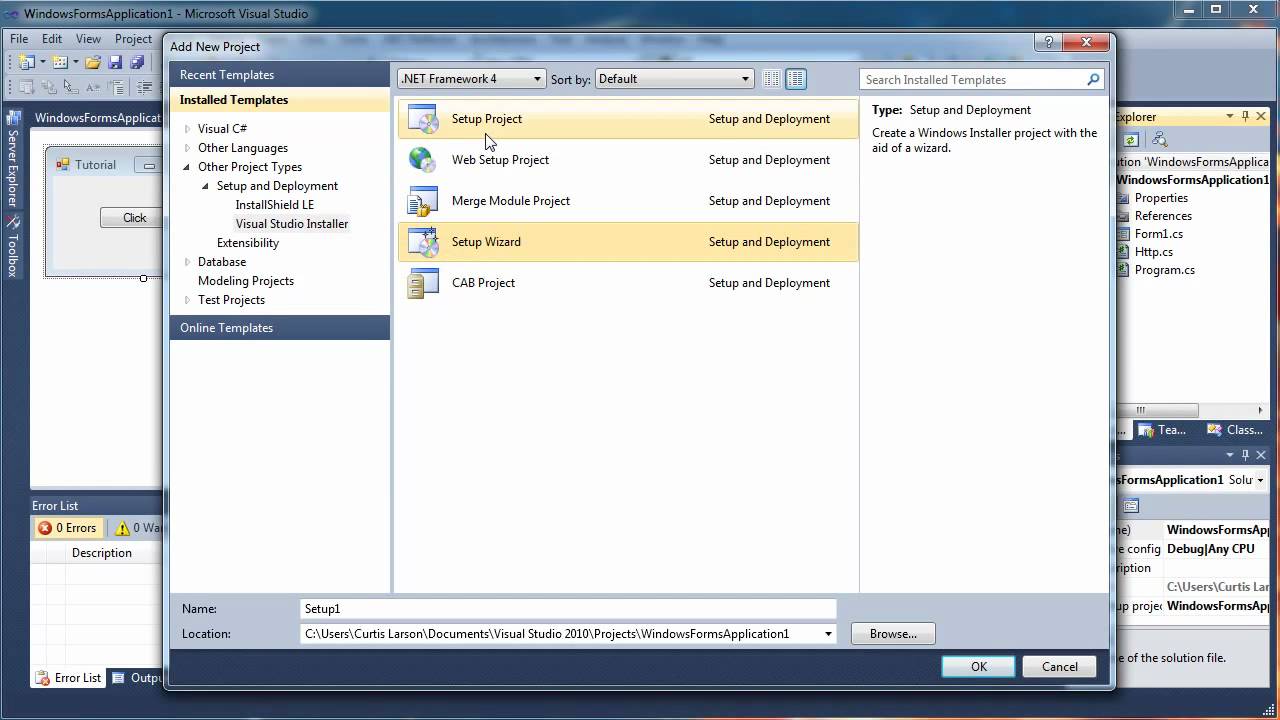This screenshot has width=1280, height=720.
Task: Open the View menu
Action: 88,39
